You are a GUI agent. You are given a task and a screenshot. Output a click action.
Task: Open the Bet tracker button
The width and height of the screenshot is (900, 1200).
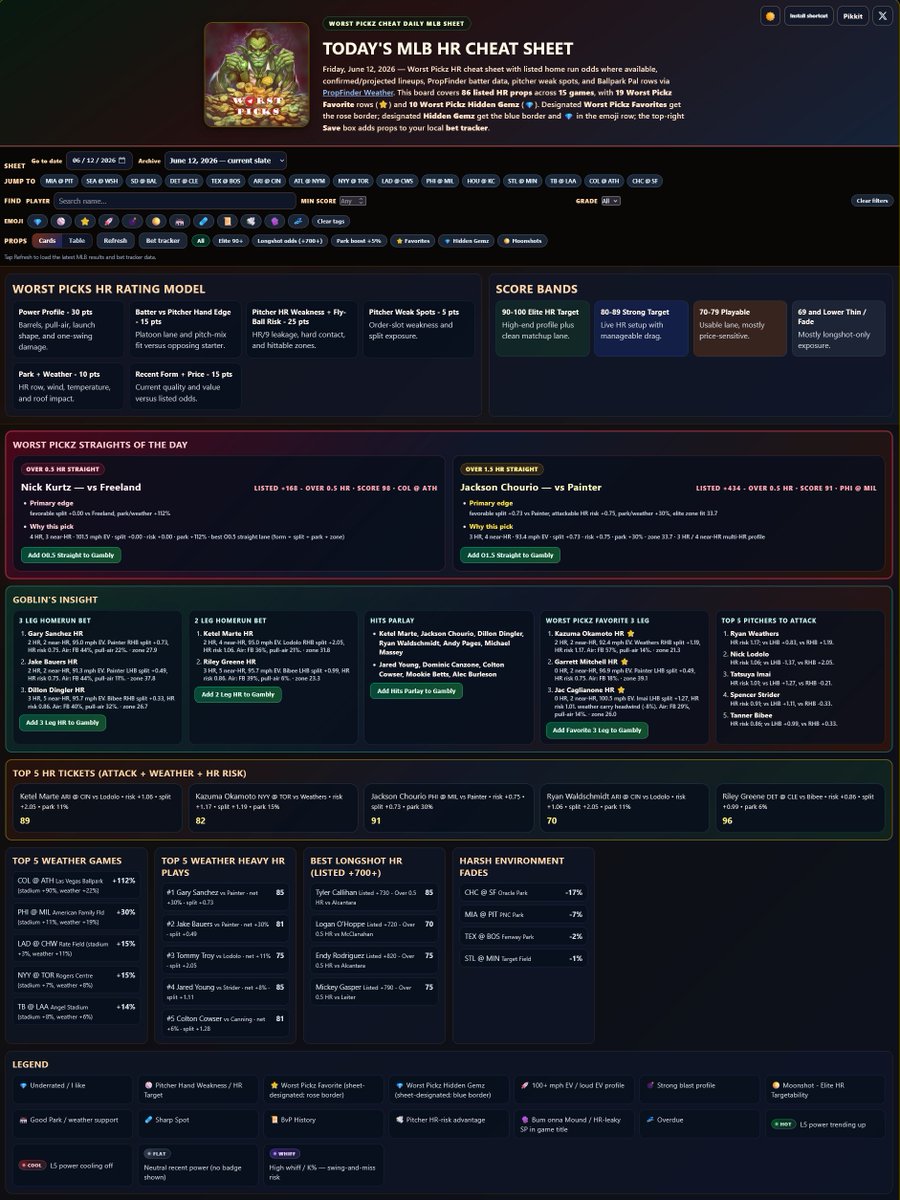163,241
